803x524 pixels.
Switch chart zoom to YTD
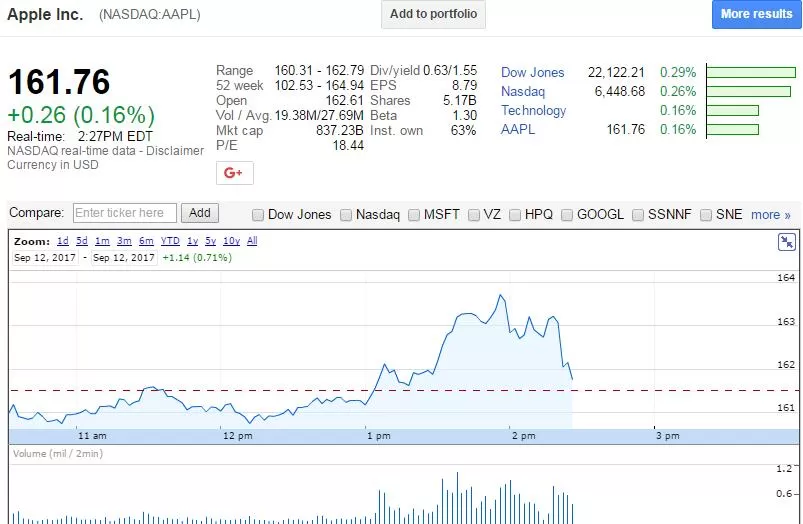pyautogui.click(x=170, y=241)
